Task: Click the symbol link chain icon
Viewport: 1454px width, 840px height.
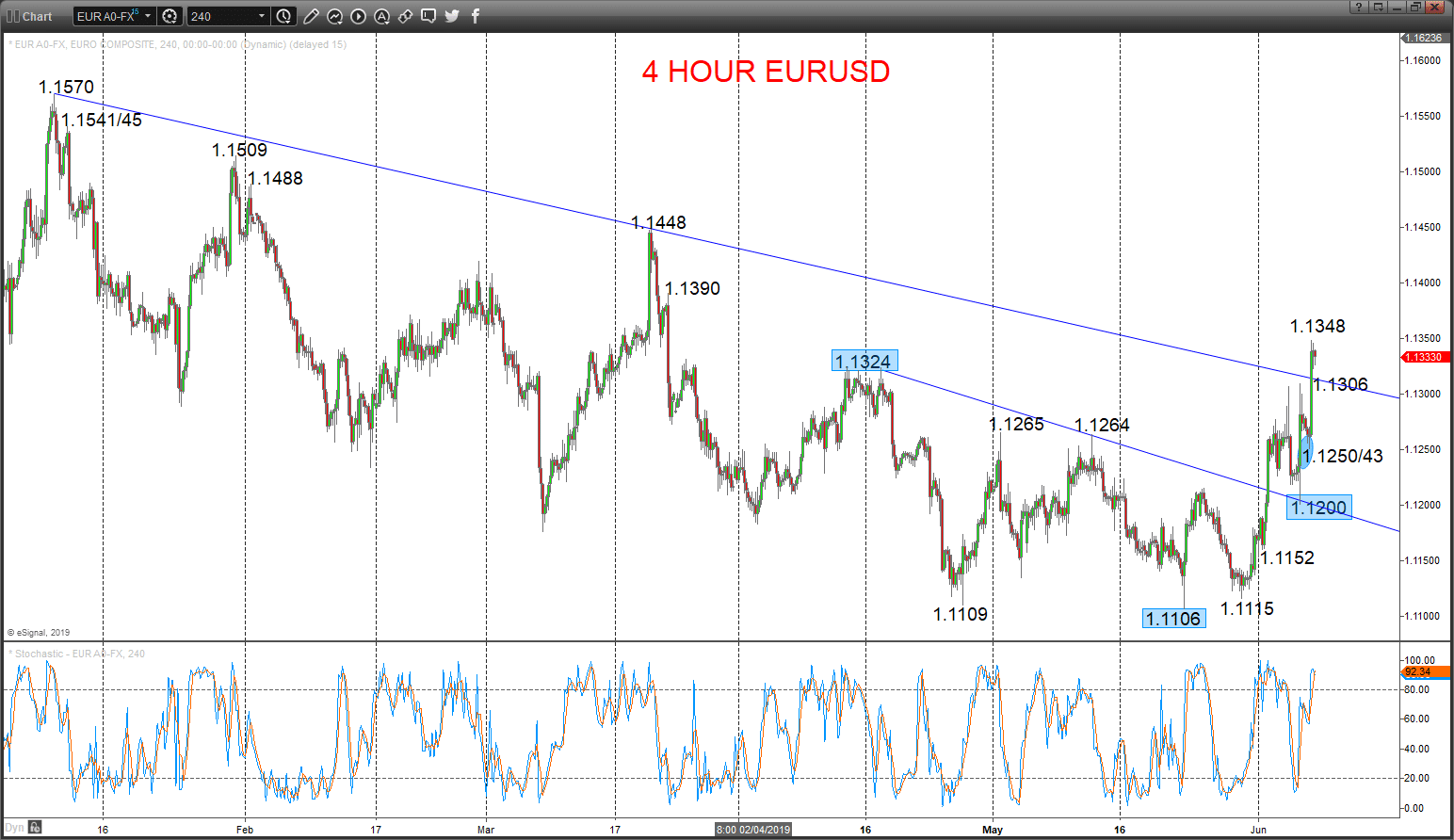Action: click(x=405, y=16)
